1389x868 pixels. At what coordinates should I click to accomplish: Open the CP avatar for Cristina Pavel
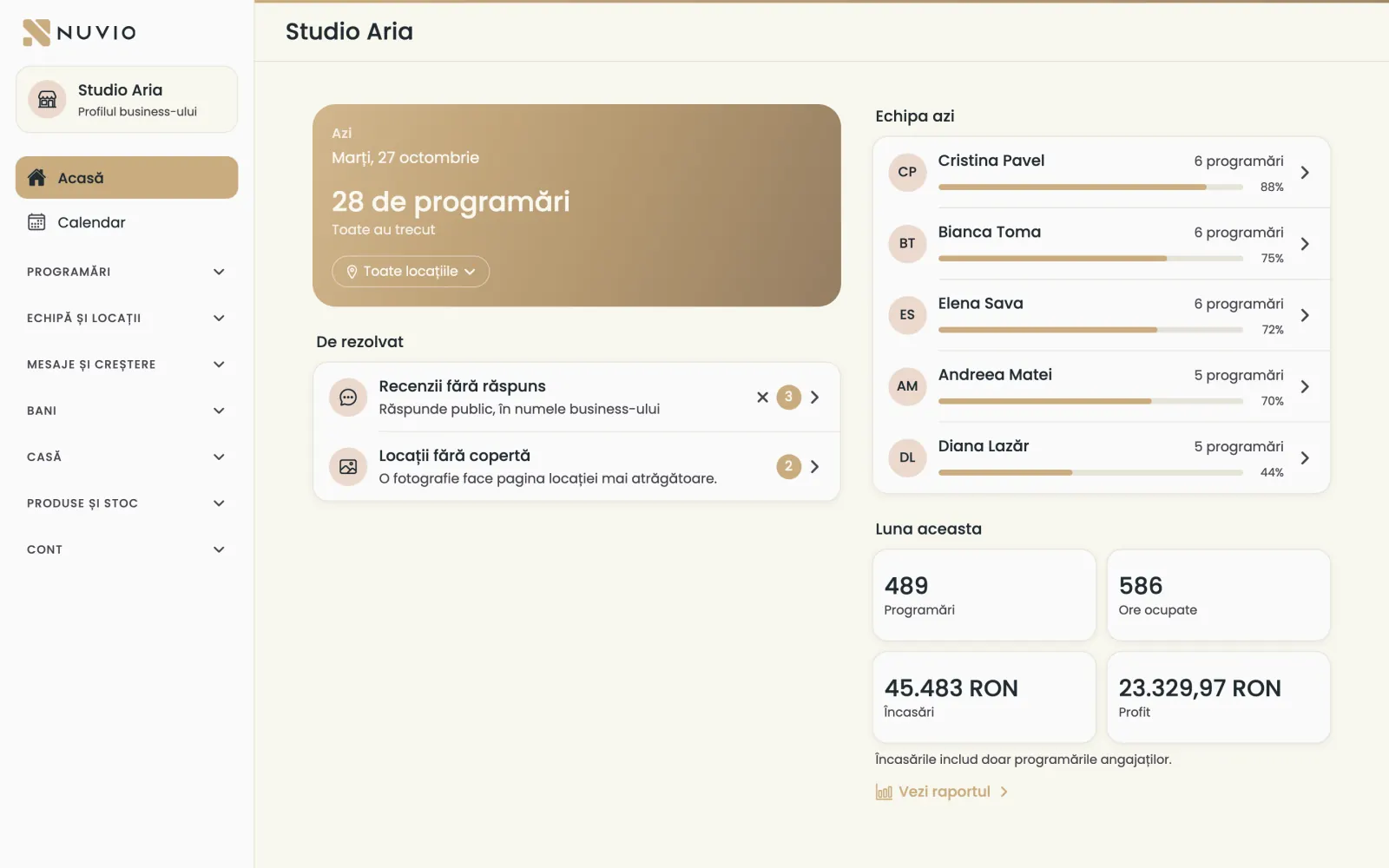907,172
